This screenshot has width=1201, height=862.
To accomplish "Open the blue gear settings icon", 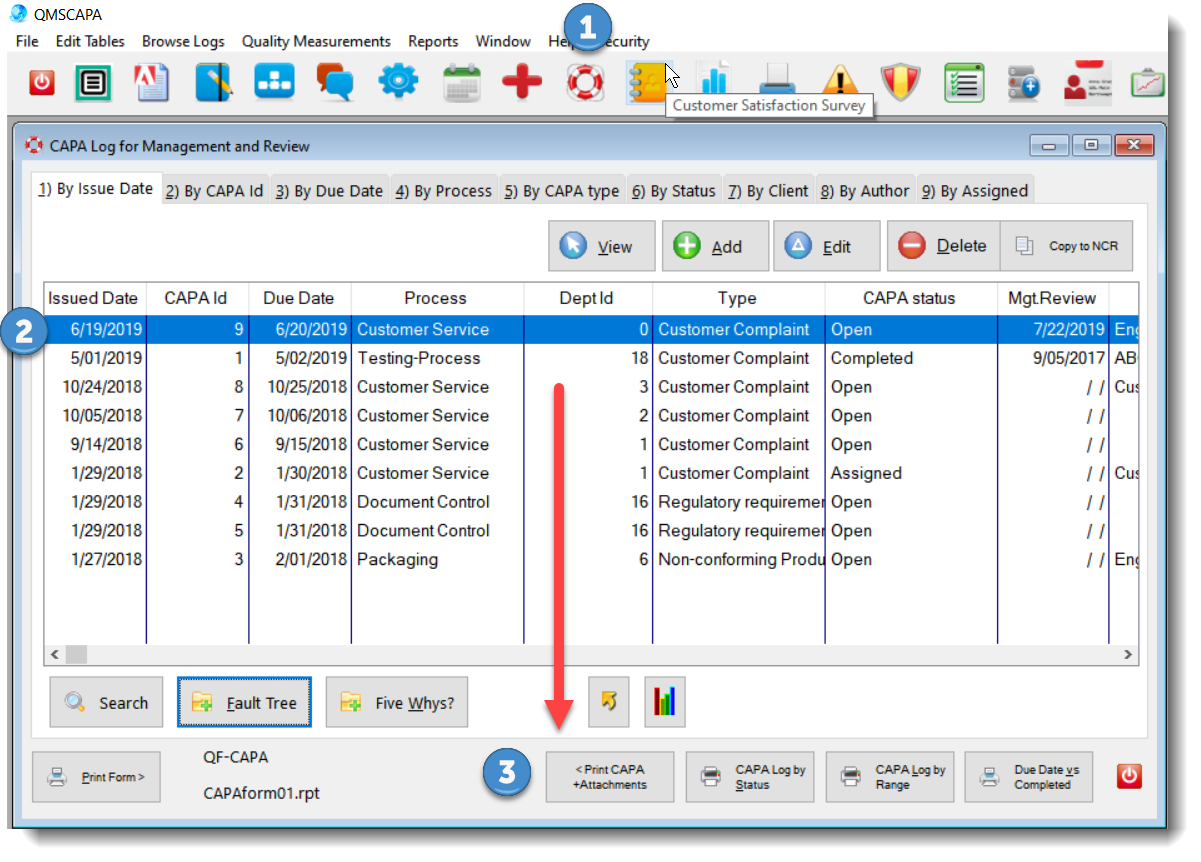I will [398, 83].
